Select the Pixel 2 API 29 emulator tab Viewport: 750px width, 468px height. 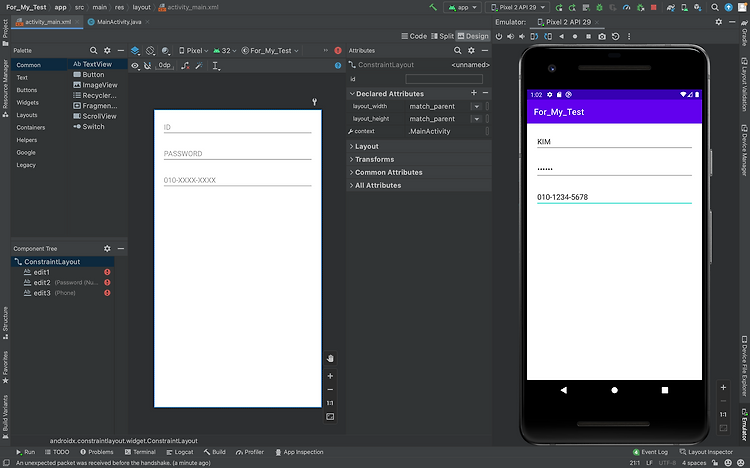[568, 22]
